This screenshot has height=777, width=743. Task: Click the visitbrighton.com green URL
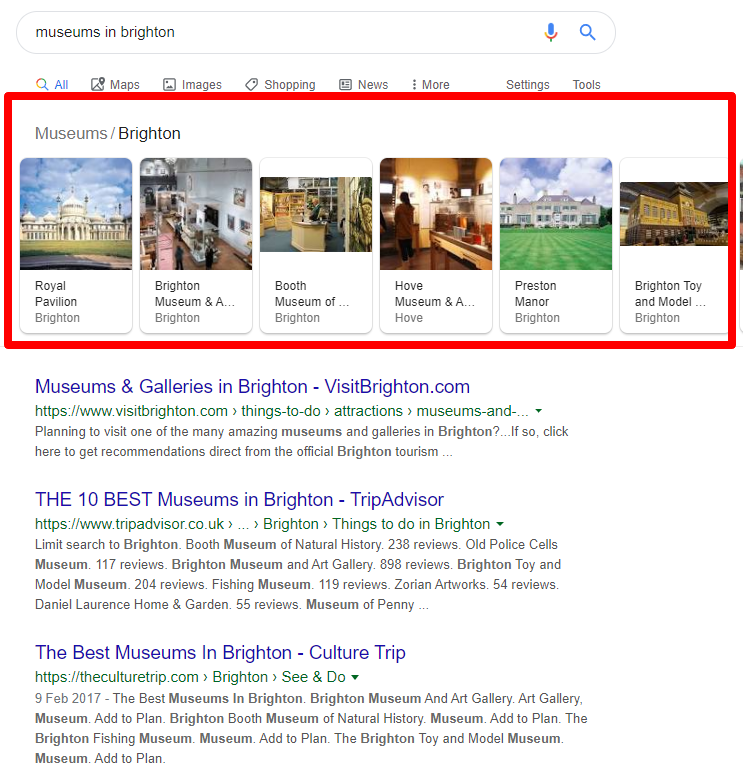[282, 411]
